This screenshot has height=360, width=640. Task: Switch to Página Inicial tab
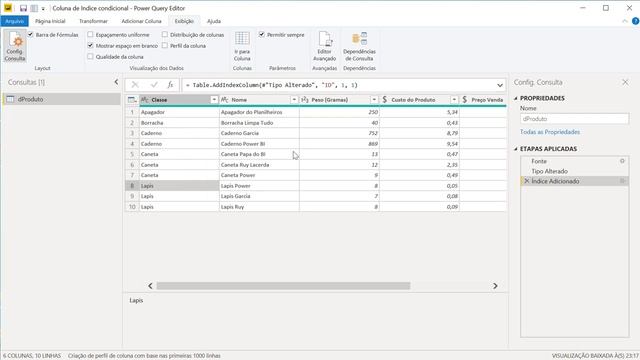pyautogui.click(x=50, y=21)
